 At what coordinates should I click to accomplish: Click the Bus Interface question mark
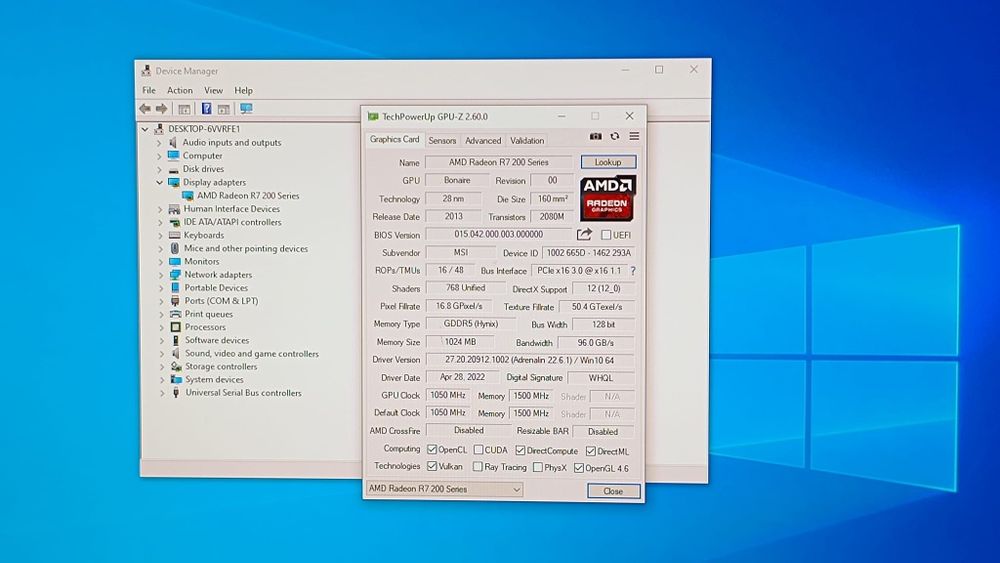[x=632, y=271]
